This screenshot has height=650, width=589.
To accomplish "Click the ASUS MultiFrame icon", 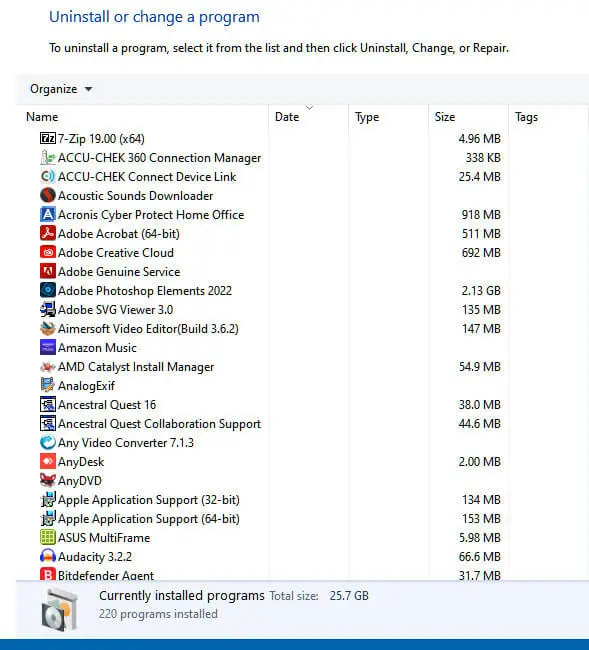I will coord(48,537).
